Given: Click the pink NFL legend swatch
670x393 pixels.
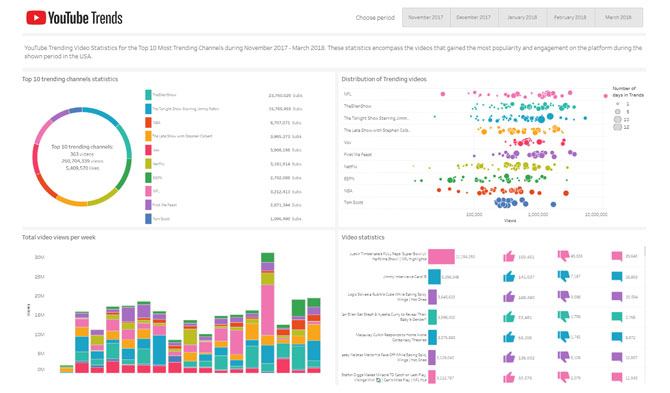Looking at the screenshot, I should [x=148, y=191].
